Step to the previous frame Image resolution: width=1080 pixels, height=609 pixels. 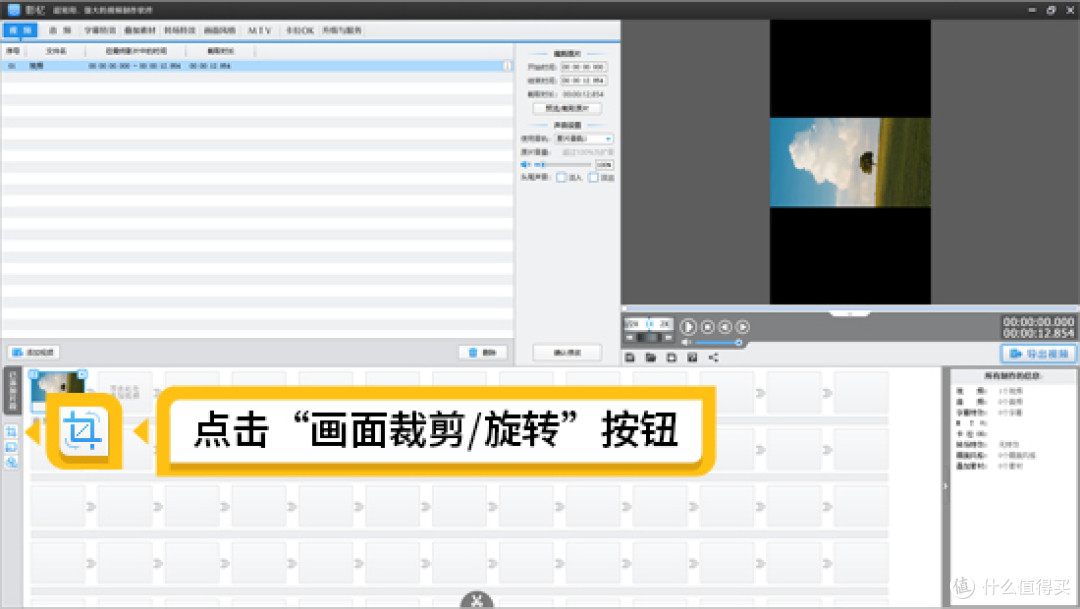coord(725,327)
